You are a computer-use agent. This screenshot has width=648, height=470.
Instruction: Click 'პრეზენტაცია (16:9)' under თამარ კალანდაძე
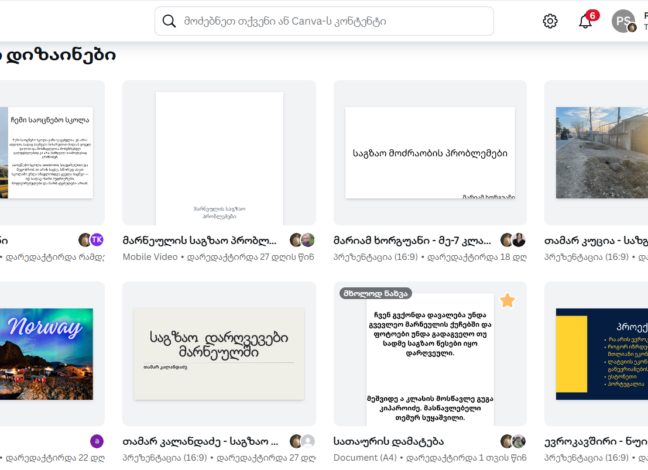point(165,458)
